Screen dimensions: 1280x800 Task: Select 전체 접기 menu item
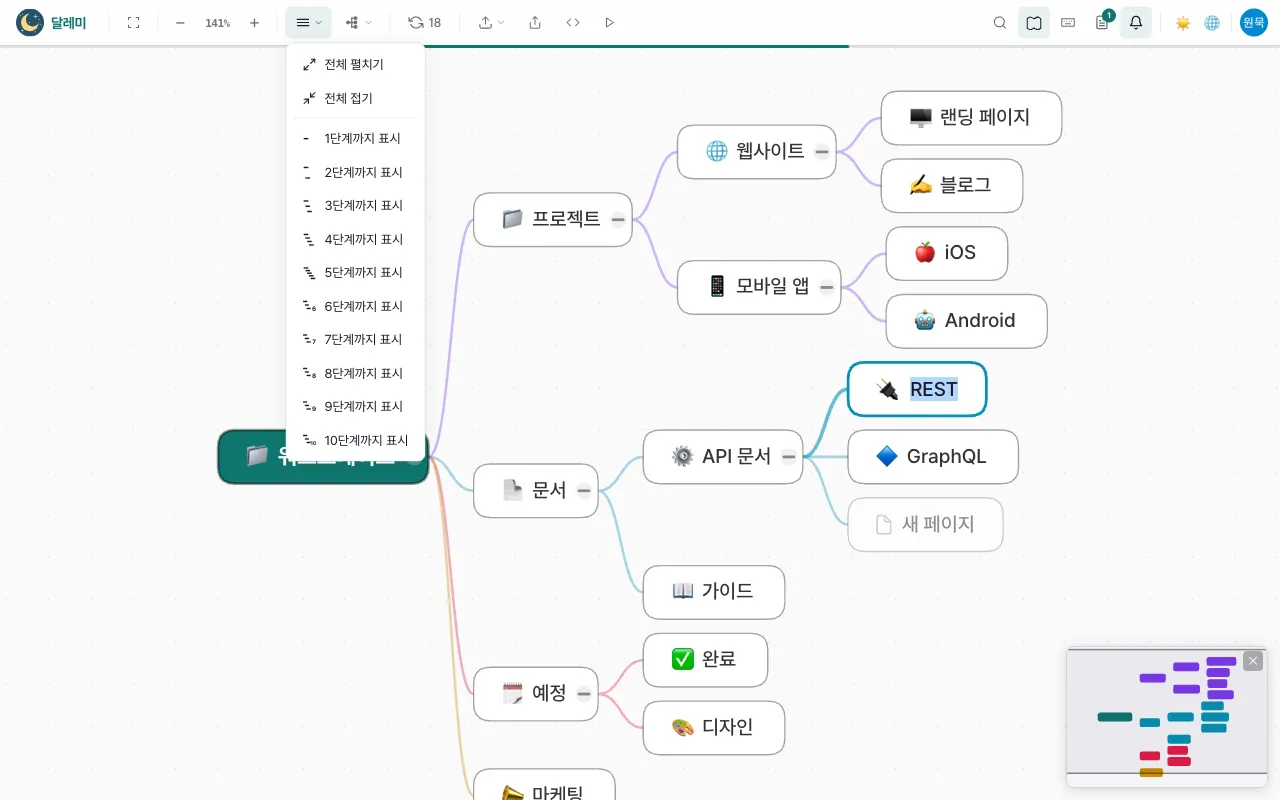click(x=355, y=98)
